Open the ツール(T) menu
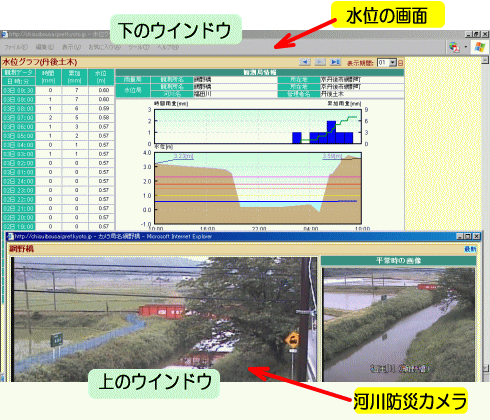The width and height of the screenshot is (490, 420). 139,47
